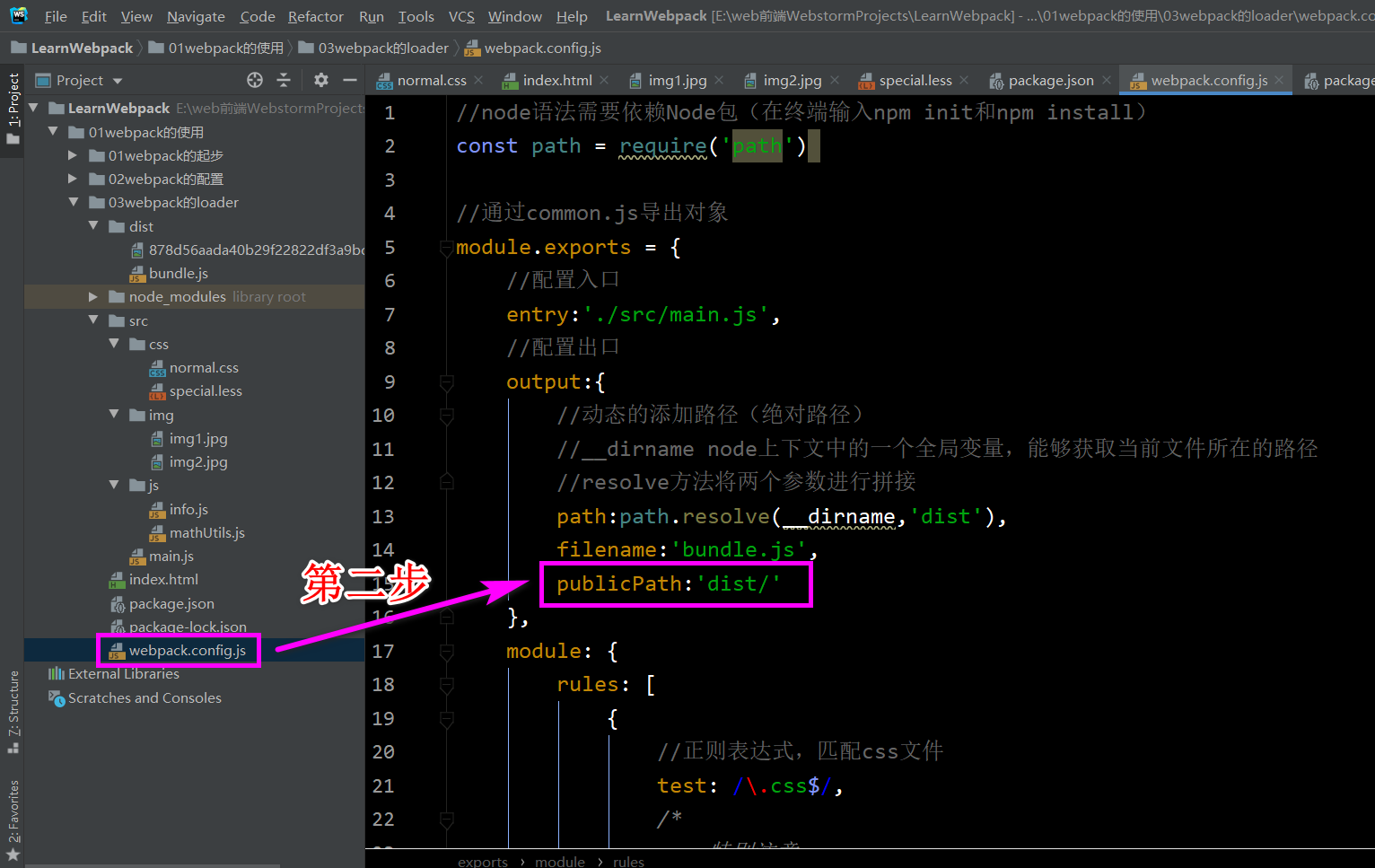Hide the Project panel with minus icon

point(350,80)
